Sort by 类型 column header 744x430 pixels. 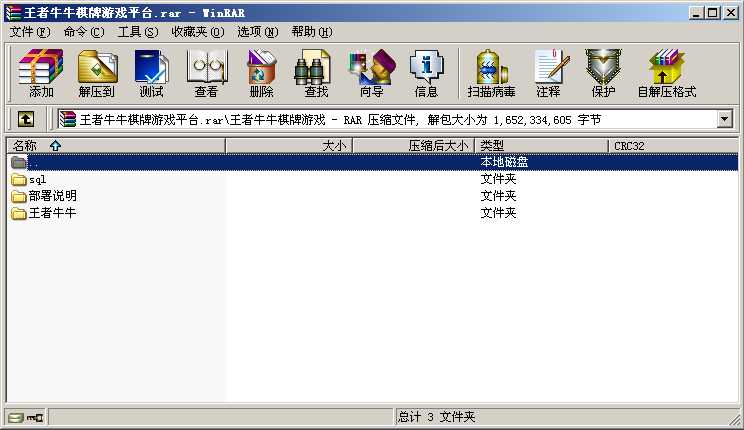pyautogui.click(x=541, y=146)
